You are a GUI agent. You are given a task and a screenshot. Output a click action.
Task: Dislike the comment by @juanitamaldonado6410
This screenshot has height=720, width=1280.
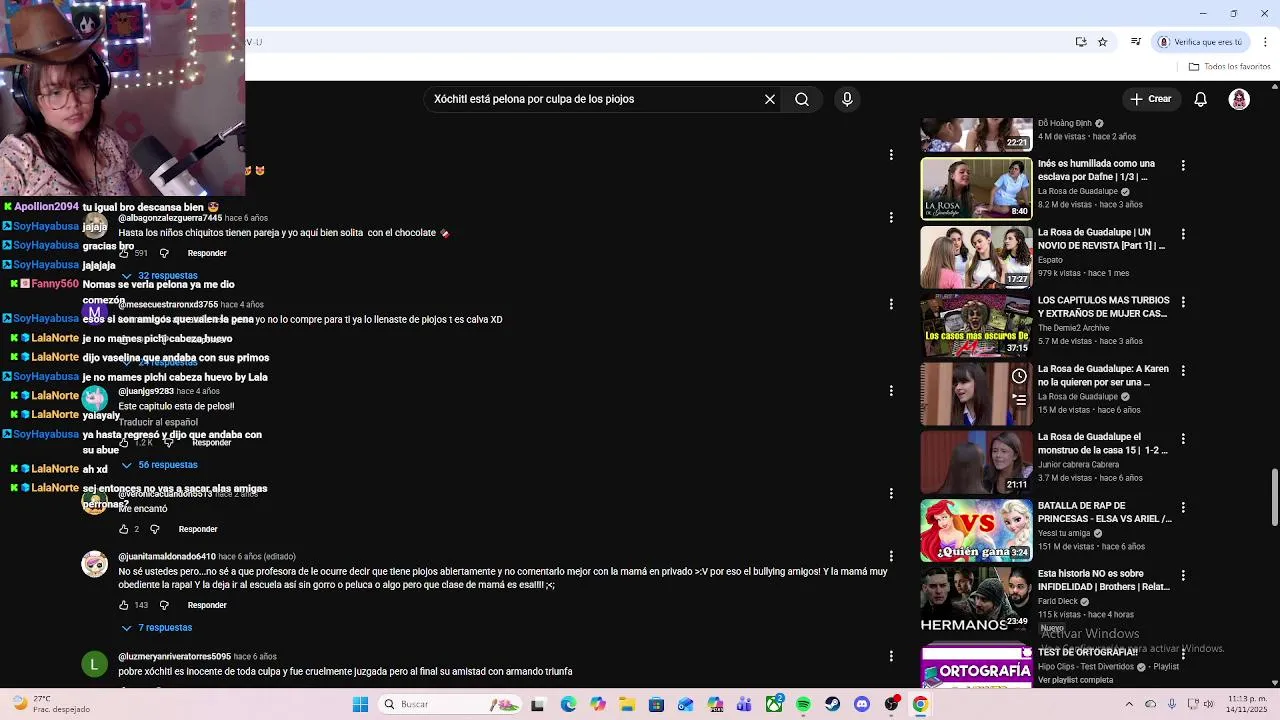[164, 605]
